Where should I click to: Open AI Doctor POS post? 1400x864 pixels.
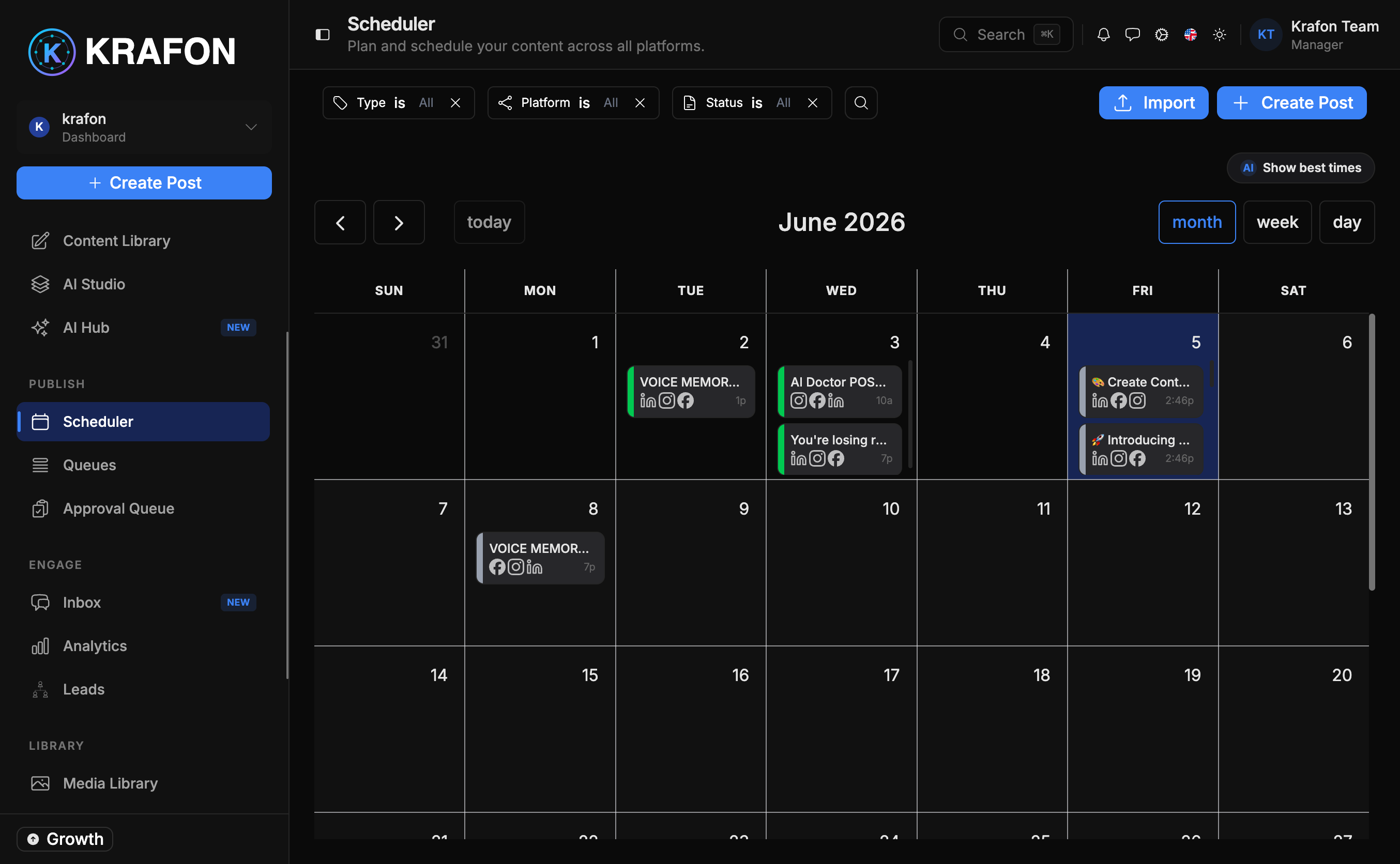[839, 392]
